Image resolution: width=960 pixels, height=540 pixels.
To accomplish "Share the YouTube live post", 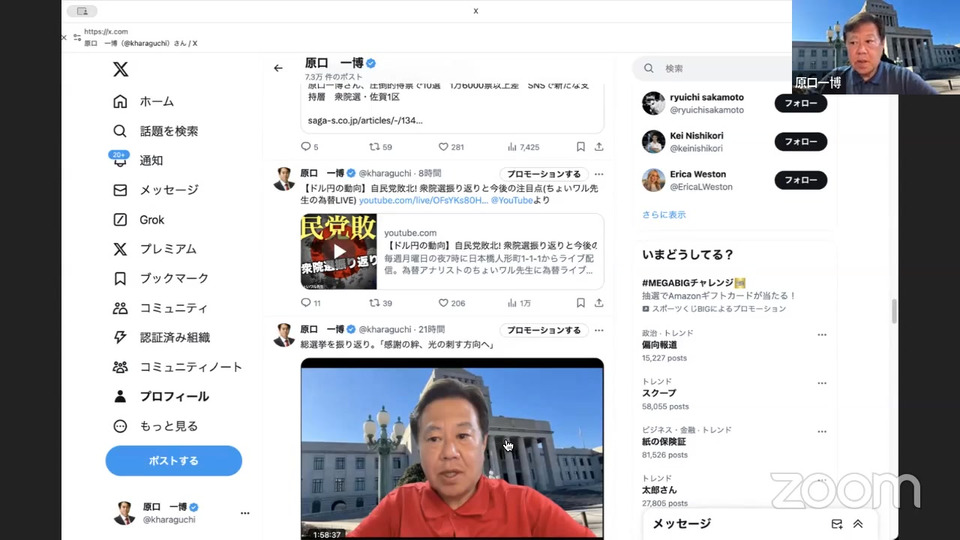I will 599,302.
